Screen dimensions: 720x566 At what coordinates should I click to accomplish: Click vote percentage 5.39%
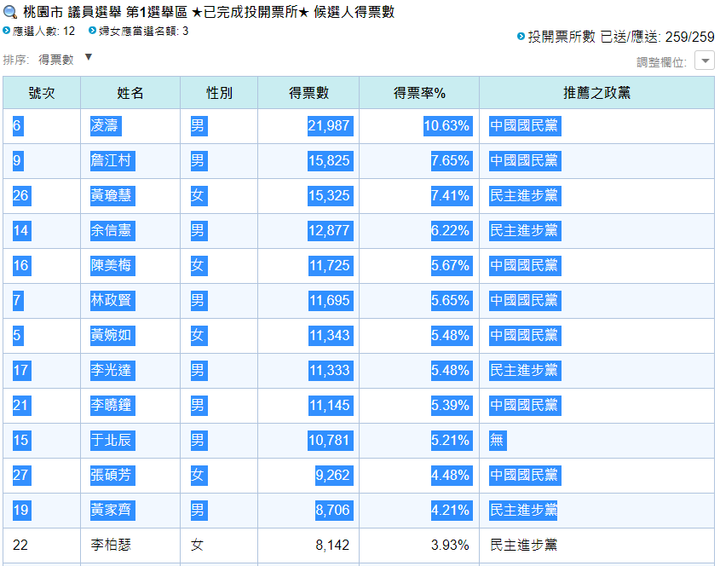tap(452, 405)
